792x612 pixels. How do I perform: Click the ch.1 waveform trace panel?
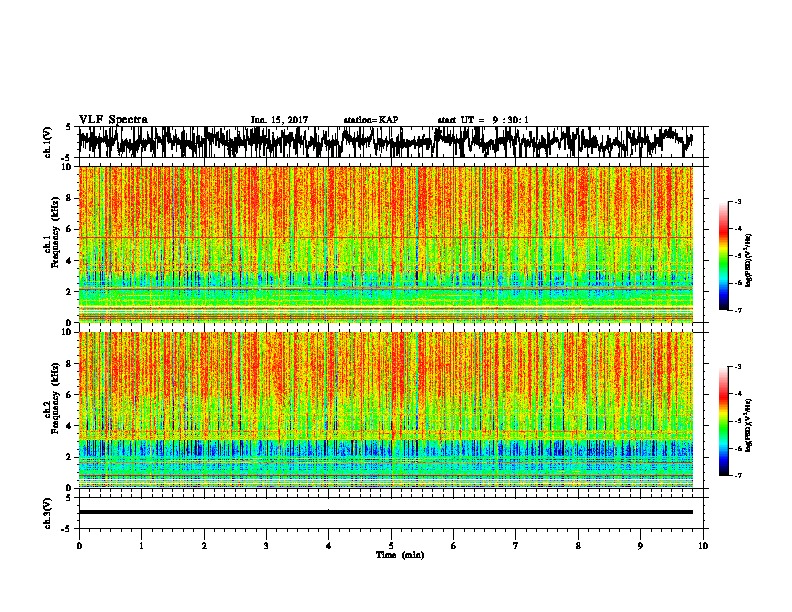[391, 142]
